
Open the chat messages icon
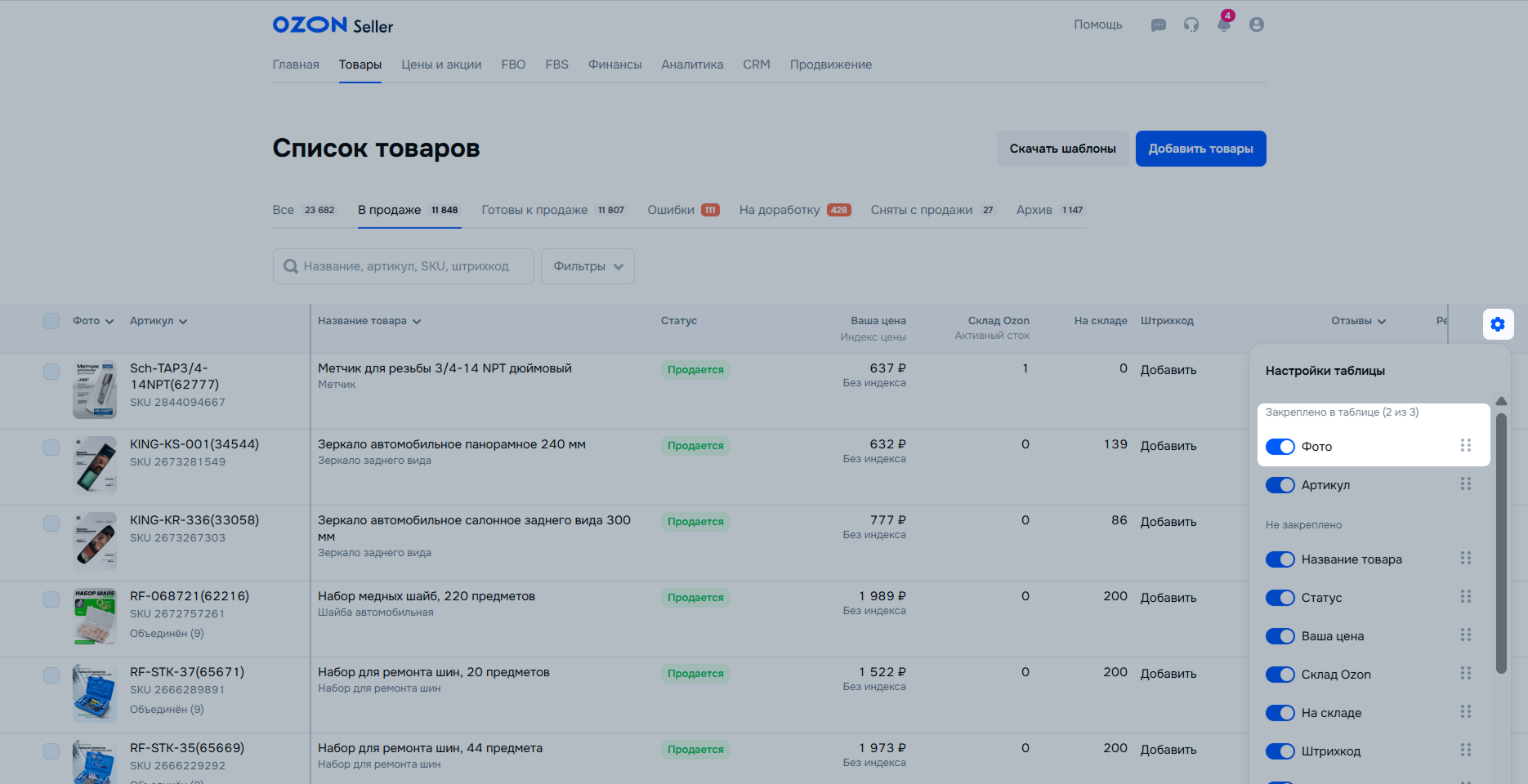pyautogui.click(x=1158, y=25)
